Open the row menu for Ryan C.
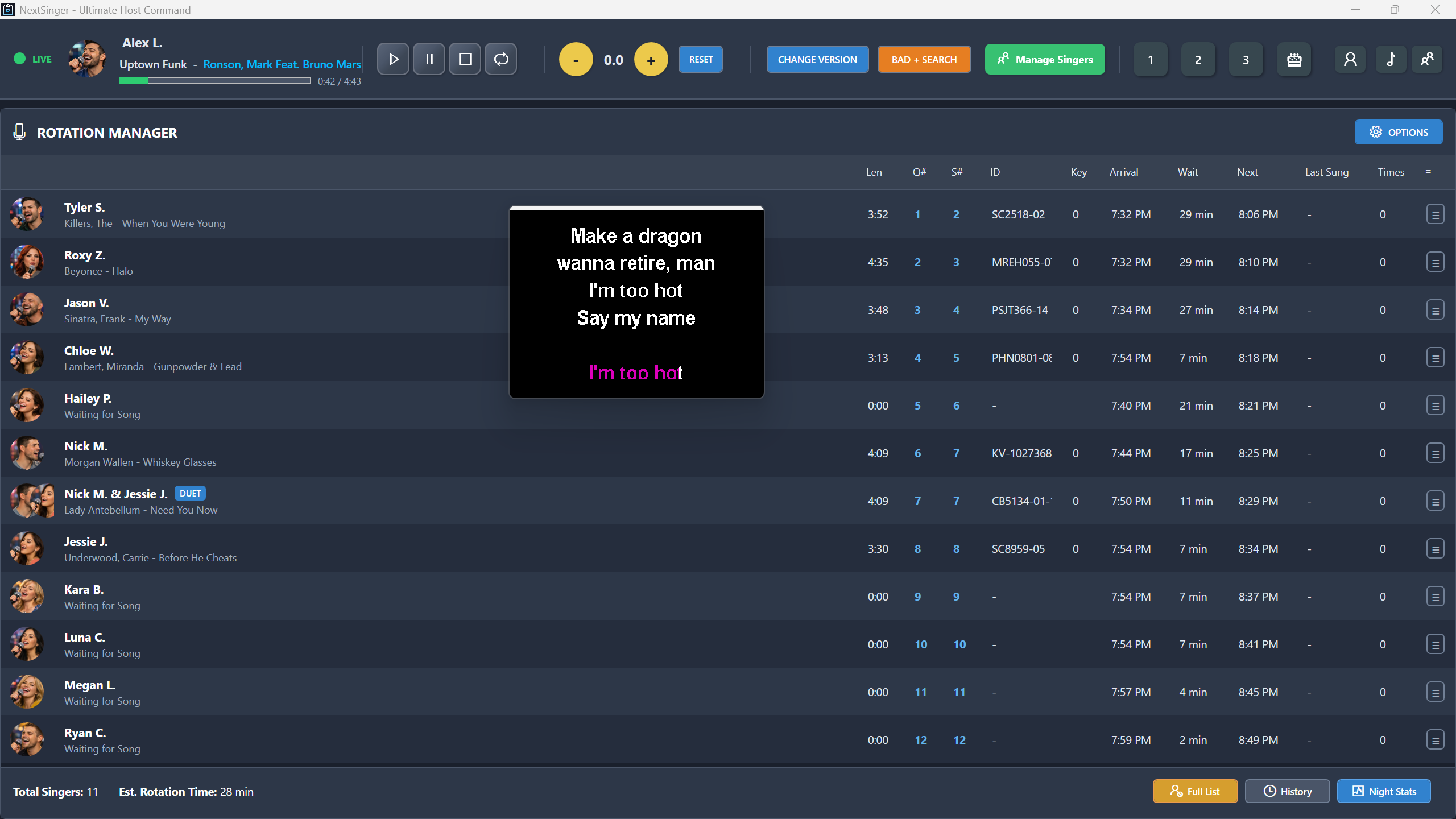The width and height of the screenshot is (1456, 819). point(1436,739)
